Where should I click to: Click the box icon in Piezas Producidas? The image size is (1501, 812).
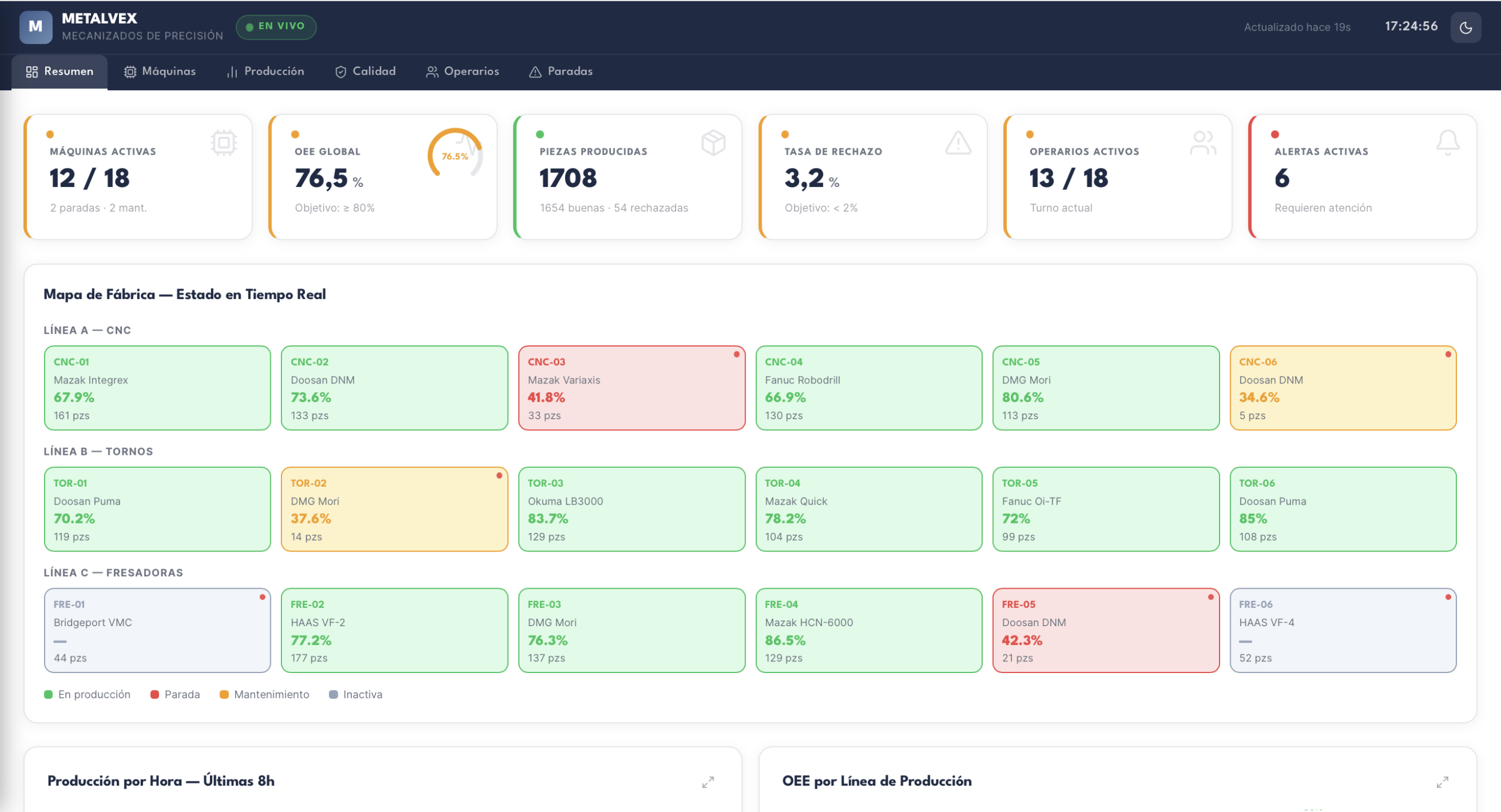[x=713, y=142]
